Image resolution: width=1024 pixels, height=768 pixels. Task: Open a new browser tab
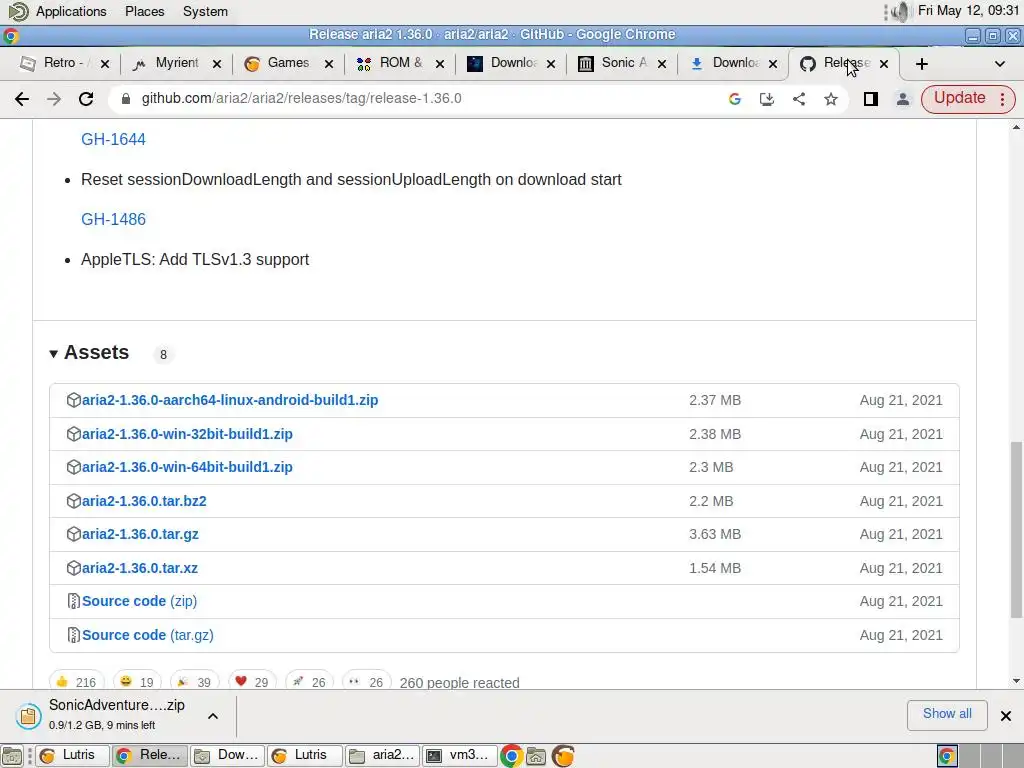[x=921, y=63]
